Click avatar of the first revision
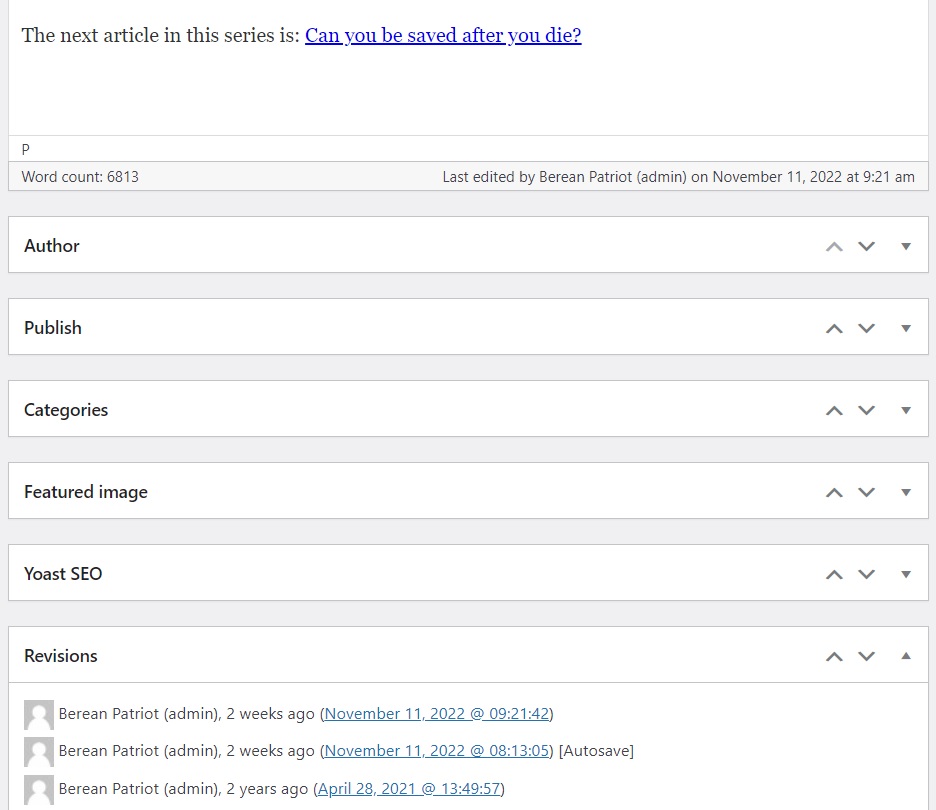936x810 pixels. coord(38,715)
